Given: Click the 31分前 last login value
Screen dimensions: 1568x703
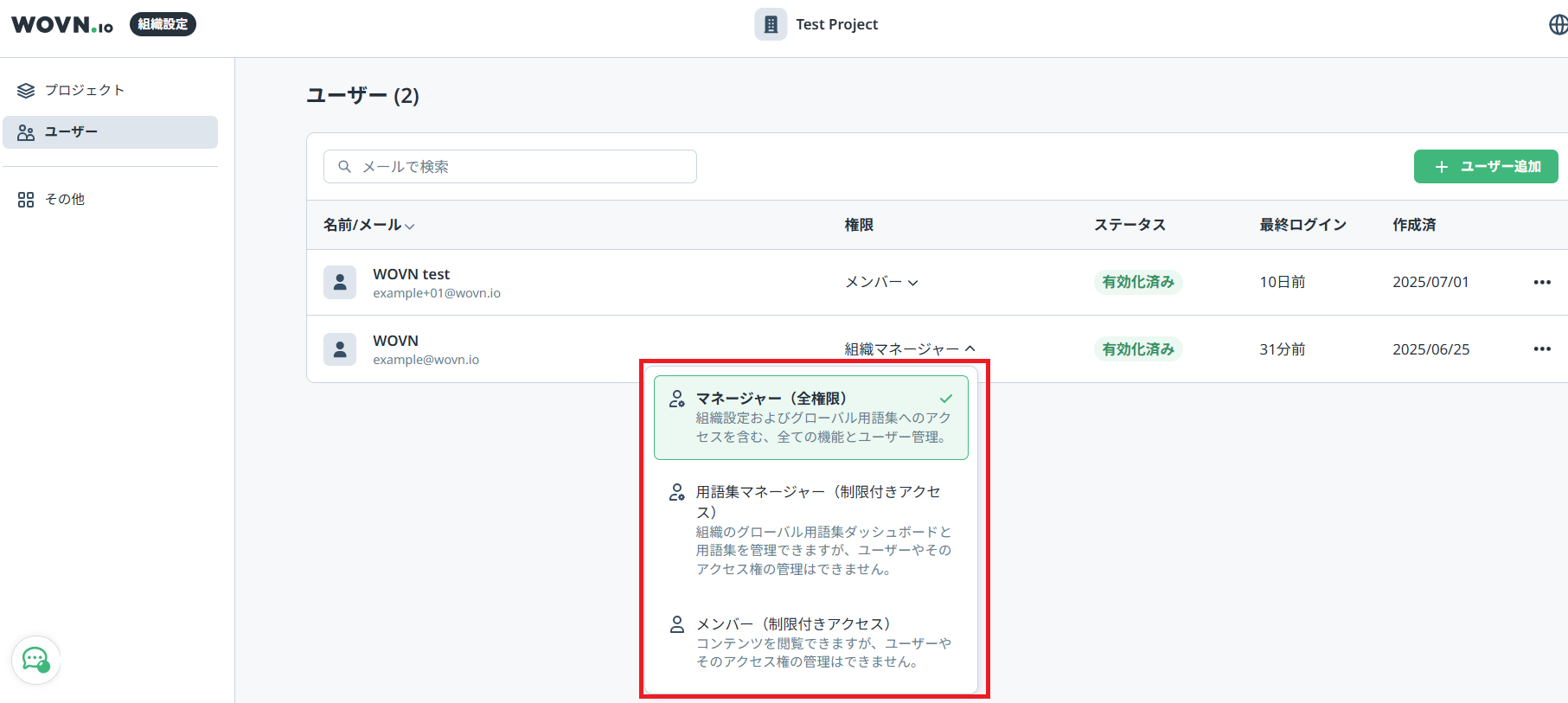Looking at the screenshot, I should tap(1283, 349).
